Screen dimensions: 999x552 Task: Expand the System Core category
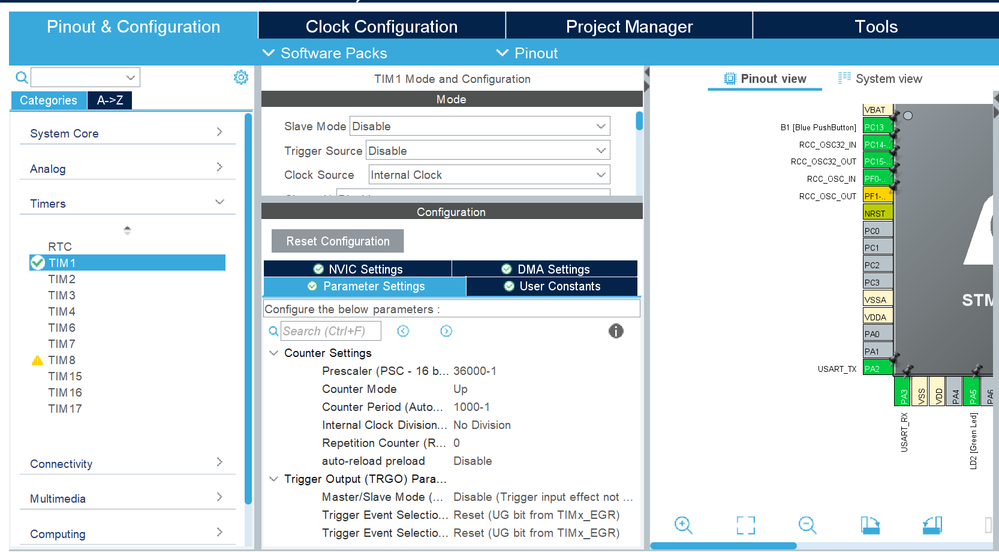pyautogui.click(x=127, y=133)
